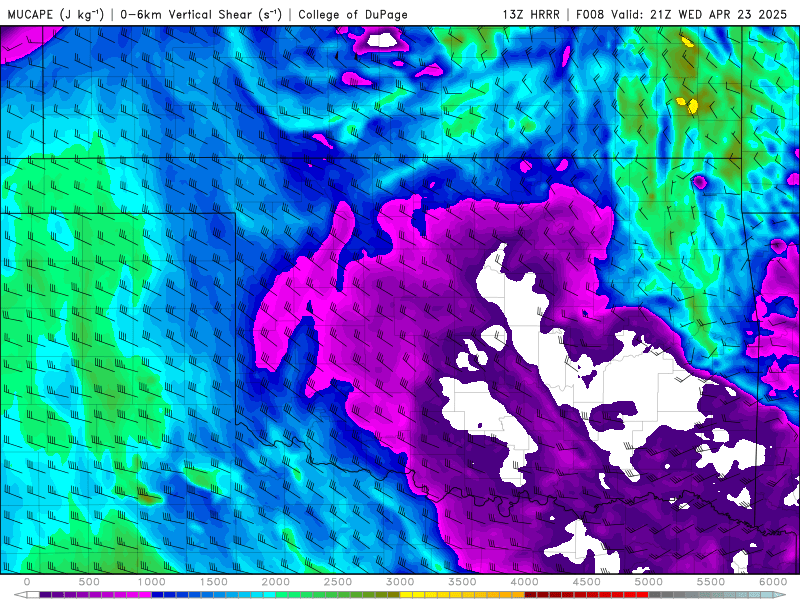Click the 1500 label on the color scale
The image size is (800, 600).
click(x=214, y=582)
